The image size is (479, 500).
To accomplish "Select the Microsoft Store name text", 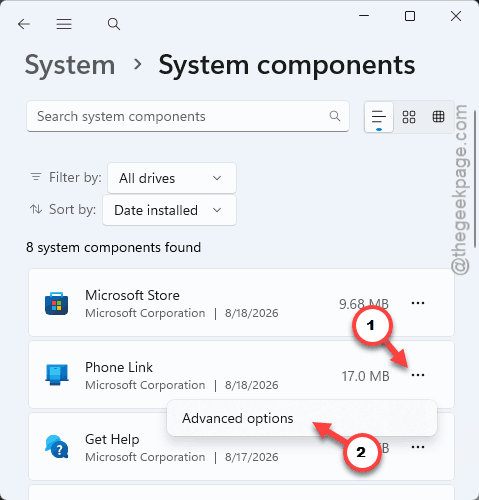I will pos(132,295).
